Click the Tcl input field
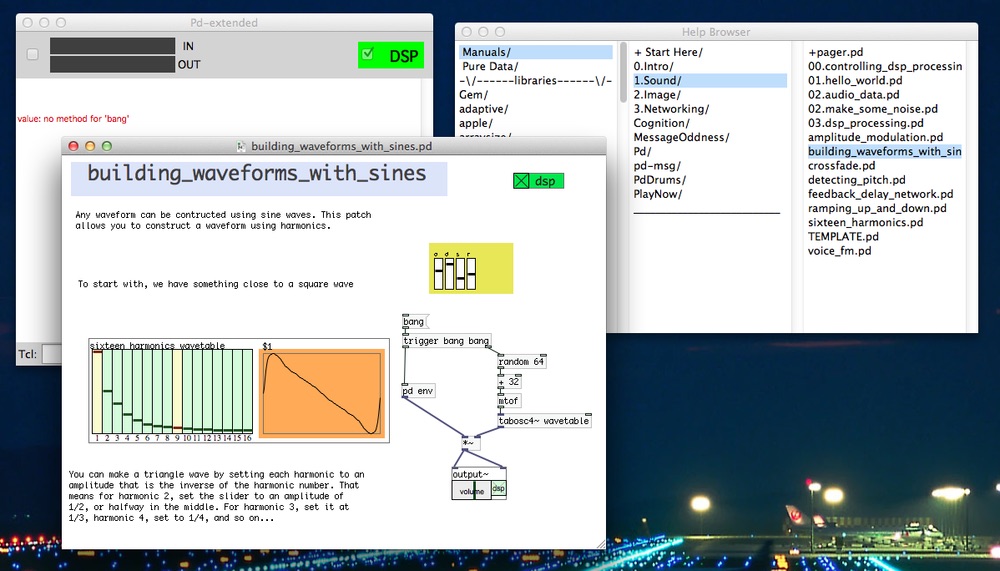Screen dimensions: 1000x571 click(52, 354)
